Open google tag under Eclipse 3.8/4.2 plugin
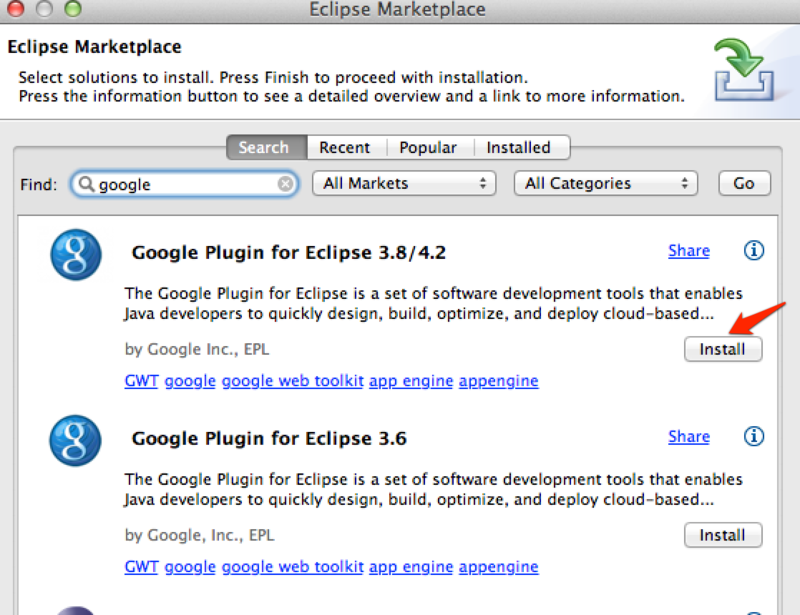The width and height of the screenshot is (800, 615). click(190, 381)
